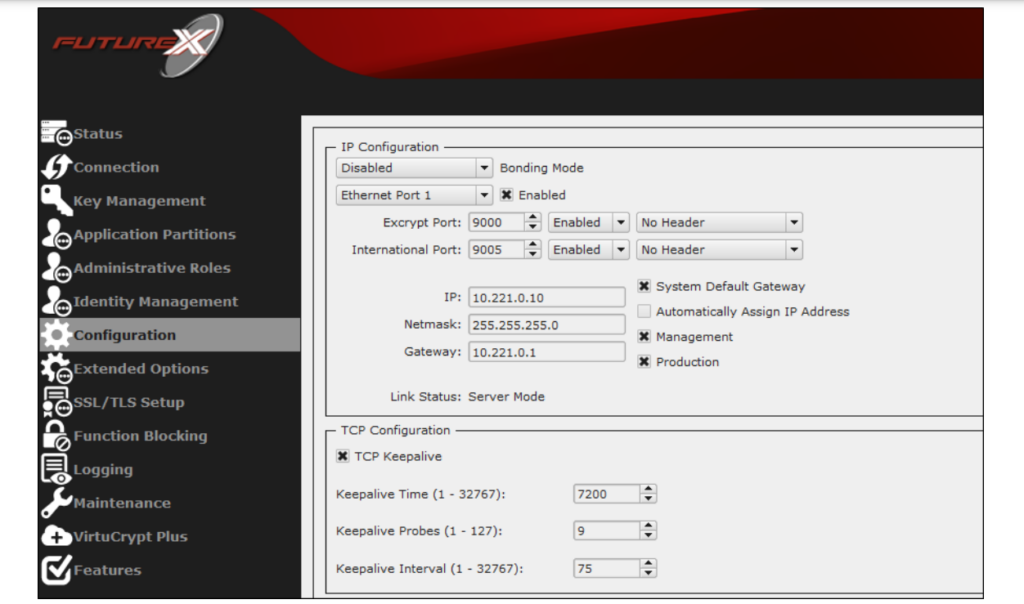Open the Bonding Mode dropdown
The height and width of the screenshot is (604, 1024).
coord(484,167)
